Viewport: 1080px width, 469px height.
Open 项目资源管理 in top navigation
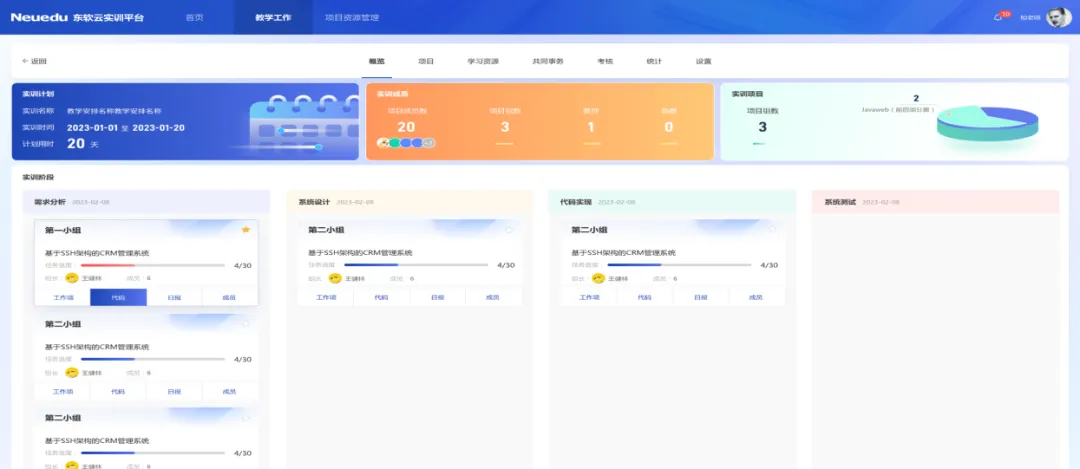point(352,17)
